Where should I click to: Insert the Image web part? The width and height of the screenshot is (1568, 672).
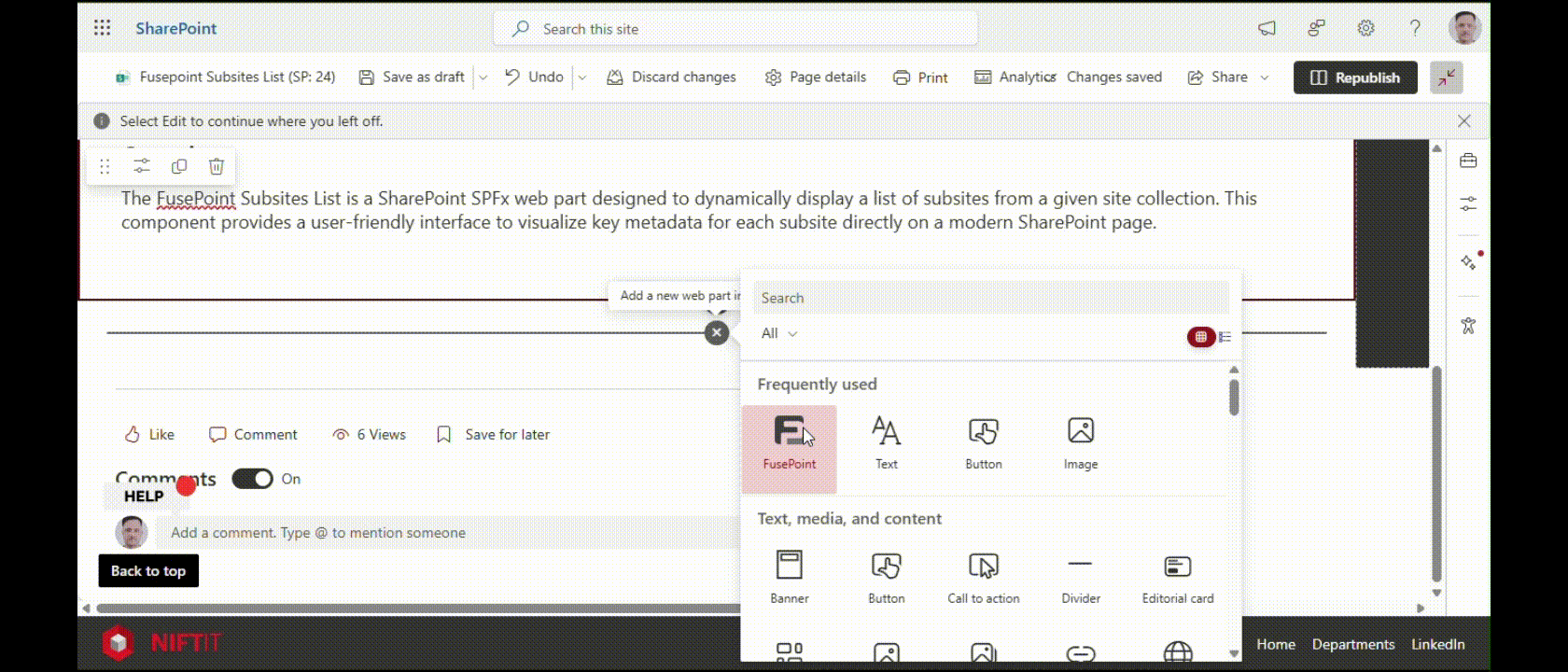point(1080,442)
